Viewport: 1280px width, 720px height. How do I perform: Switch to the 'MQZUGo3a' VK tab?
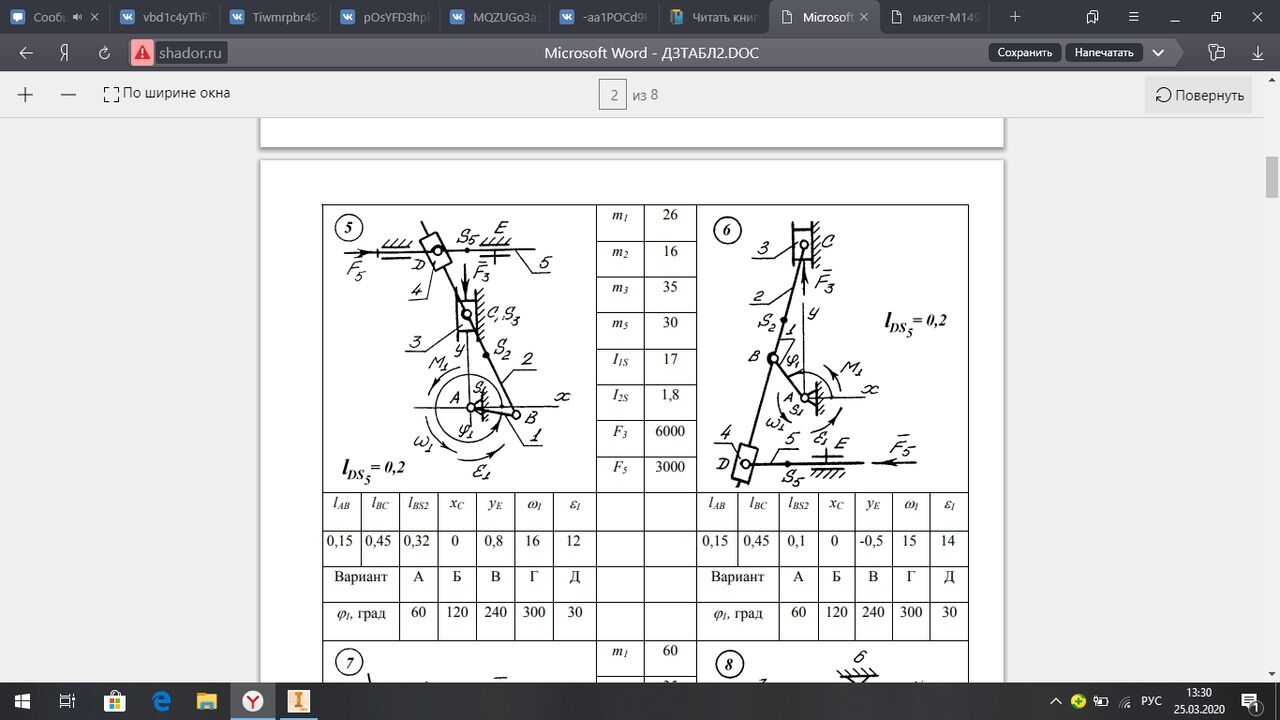[x=493, y=17]
